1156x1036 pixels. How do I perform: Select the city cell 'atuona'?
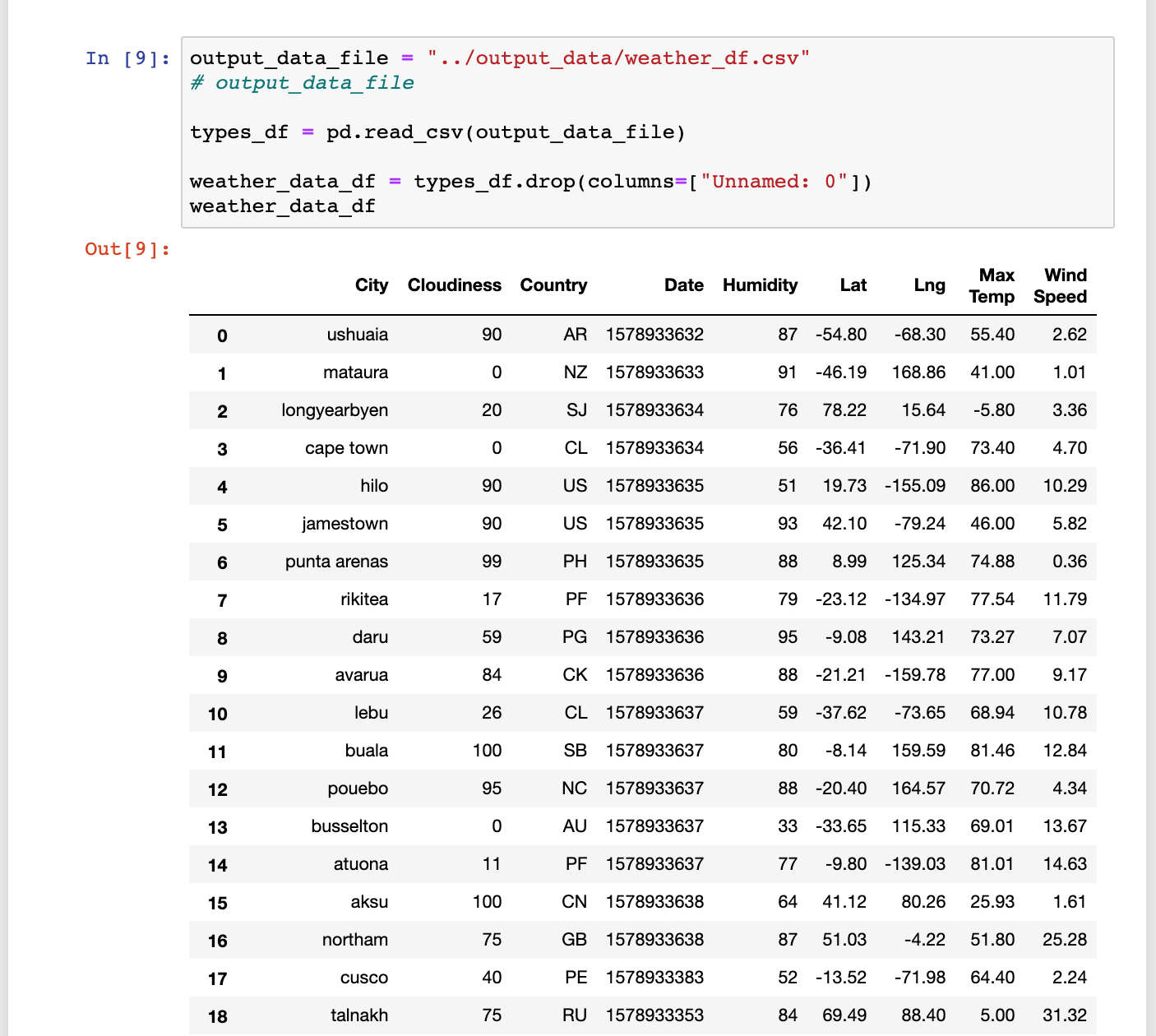361,864
